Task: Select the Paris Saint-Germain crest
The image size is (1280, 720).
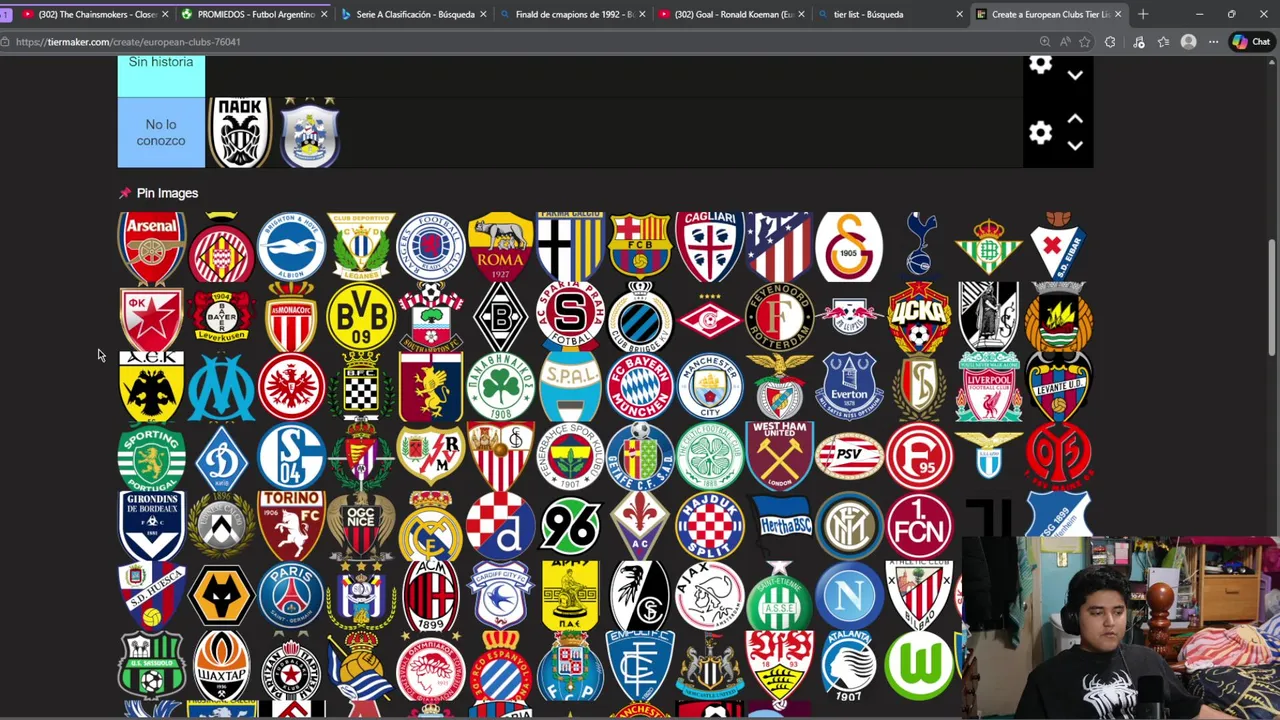Action: 291,597
